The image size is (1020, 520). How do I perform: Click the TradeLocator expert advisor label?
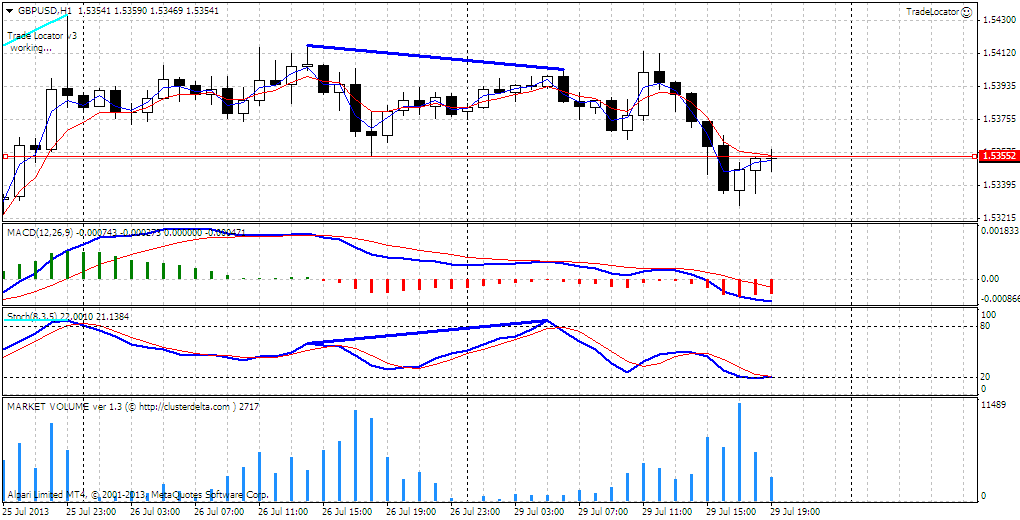(932, 12)
